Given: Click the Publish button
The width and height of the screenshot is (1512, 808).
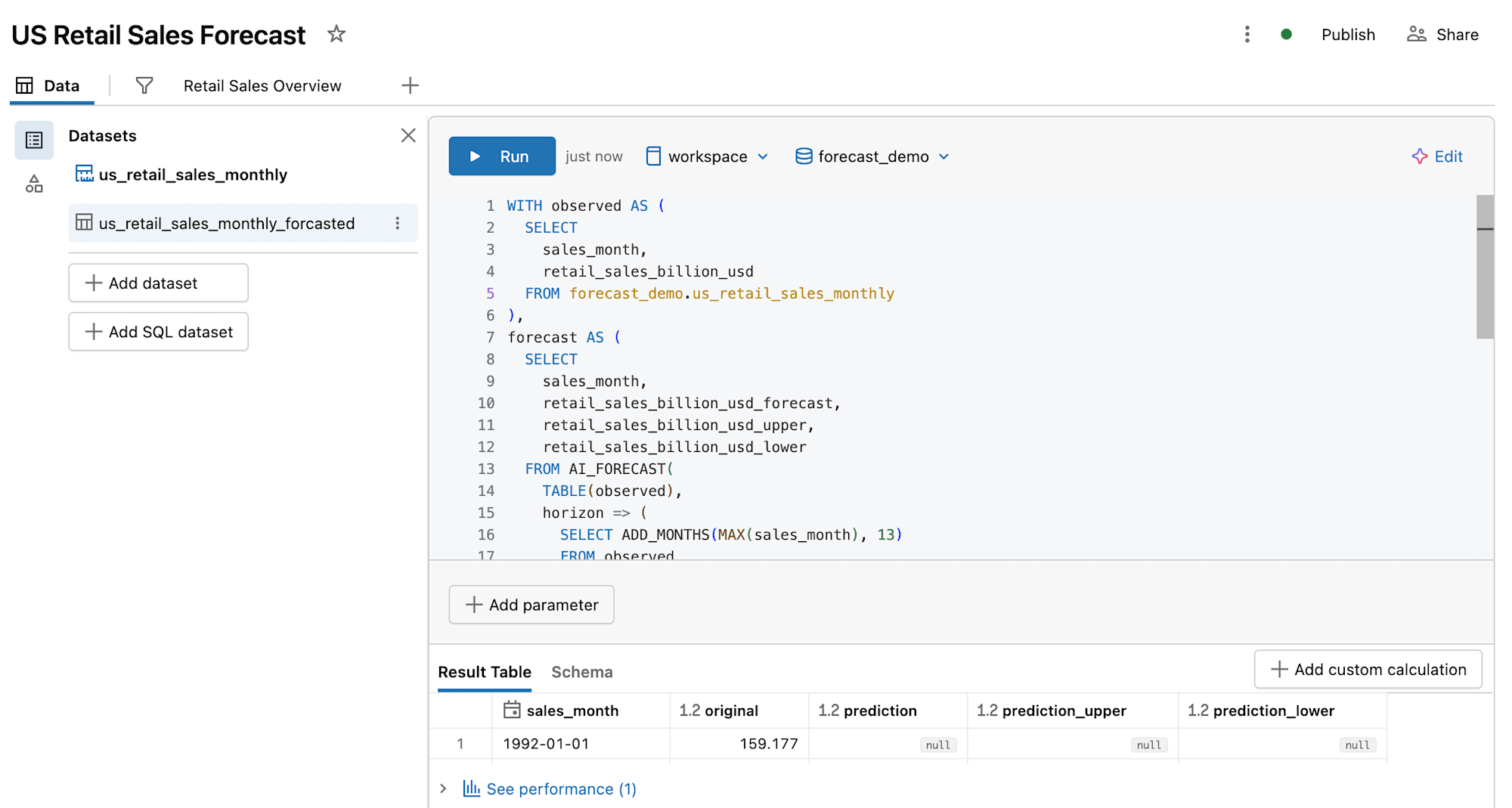Looking at the screenshot, I should click(x=1348, y=35).
